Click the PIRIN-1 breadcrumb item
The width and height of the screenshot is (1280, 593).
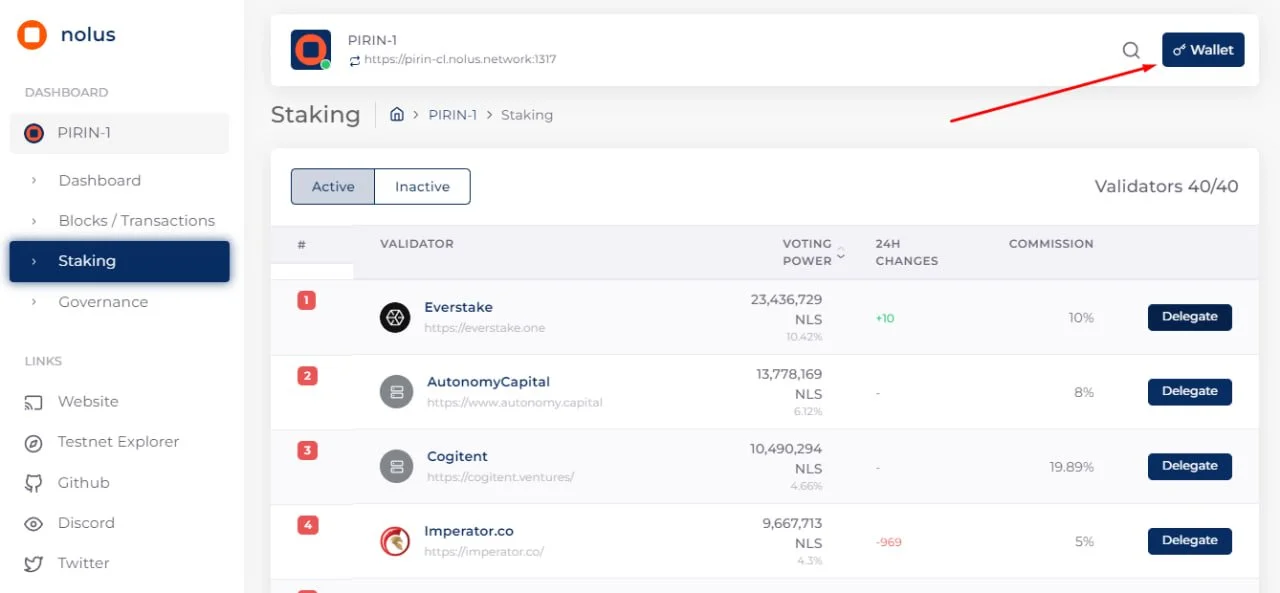click(x=452, y=114)
